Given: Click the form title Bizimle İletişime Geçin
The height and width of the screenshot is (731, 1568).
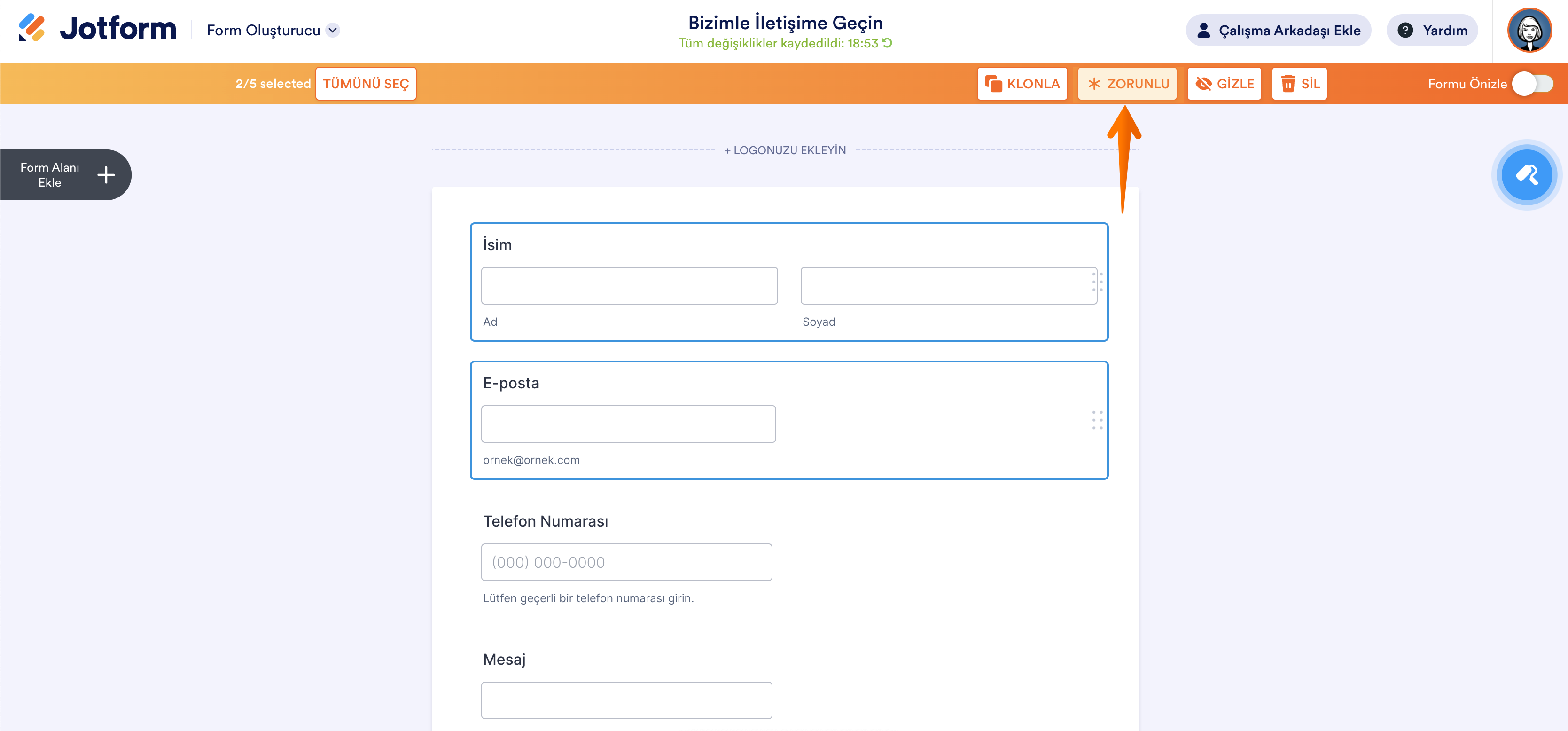Looking at the screenshot, I should pyautogui.click(x=785, y=23).
